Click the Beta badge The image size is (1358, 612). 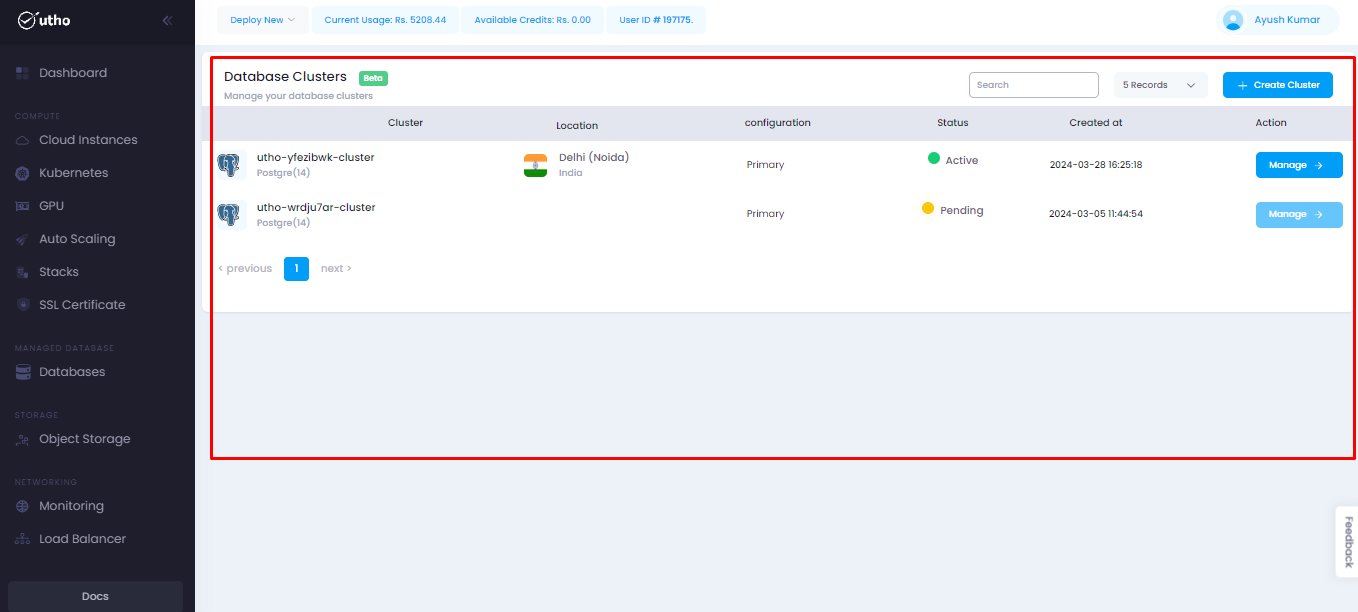[x=373, y=78]
